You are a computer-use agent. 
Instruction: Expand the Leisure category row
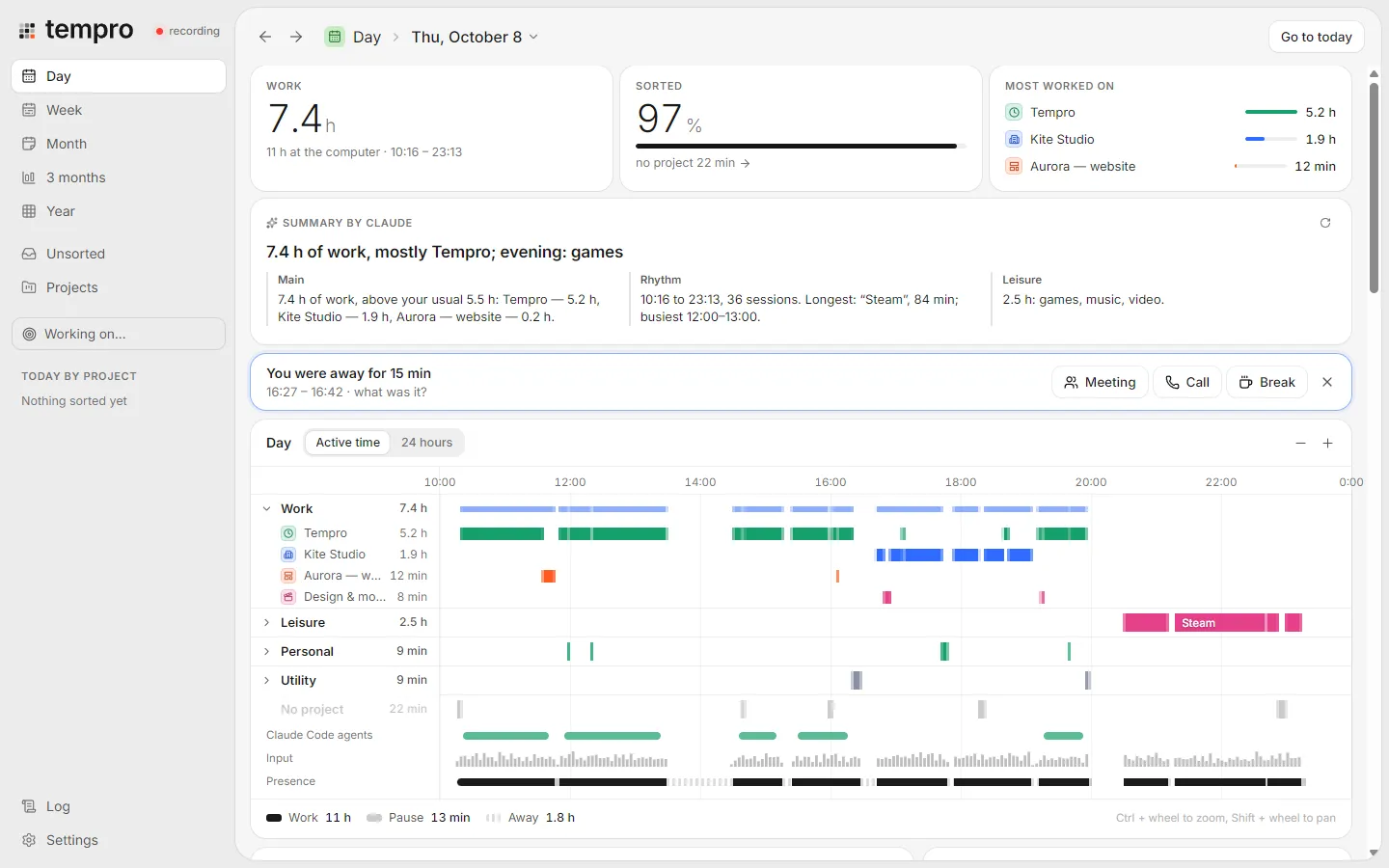pos(267,623)
